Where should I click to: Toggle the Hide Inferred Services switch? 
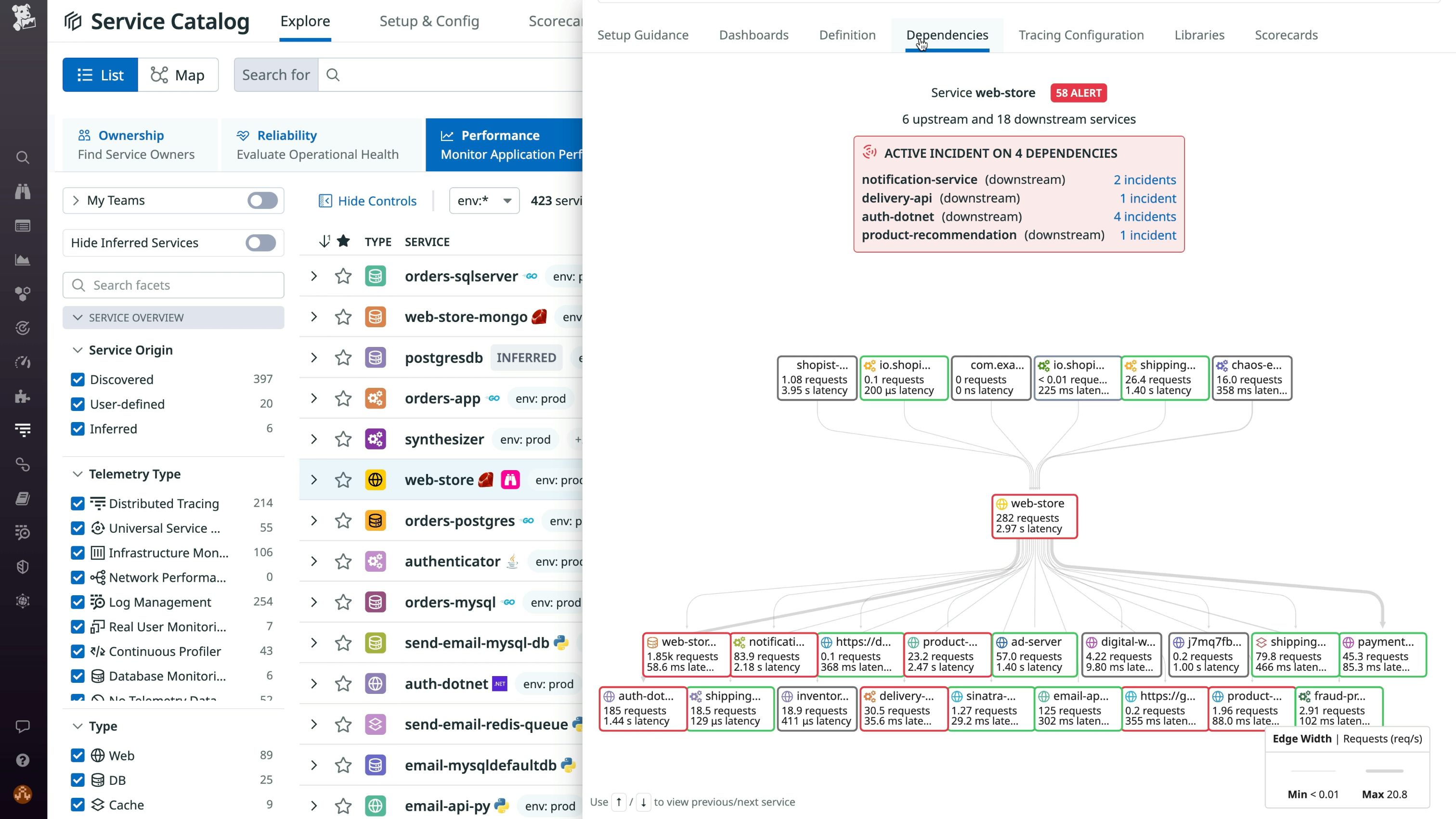[260, 243]
